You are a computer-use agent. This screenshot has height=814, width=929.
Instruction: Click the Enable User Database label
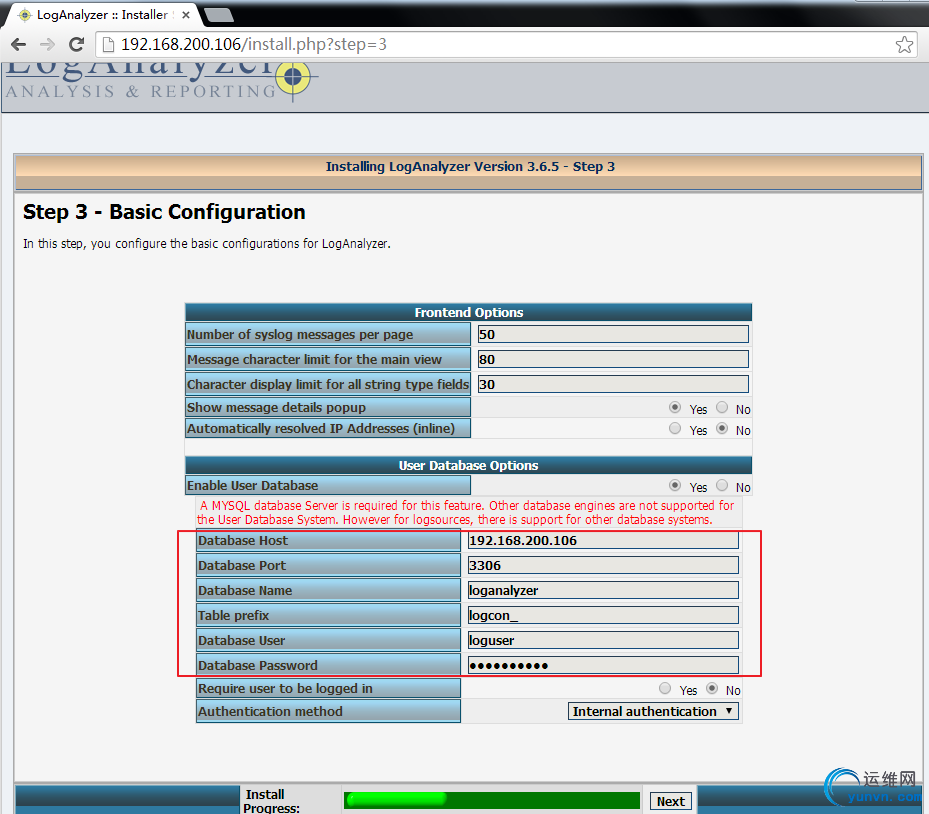(252, 485)
